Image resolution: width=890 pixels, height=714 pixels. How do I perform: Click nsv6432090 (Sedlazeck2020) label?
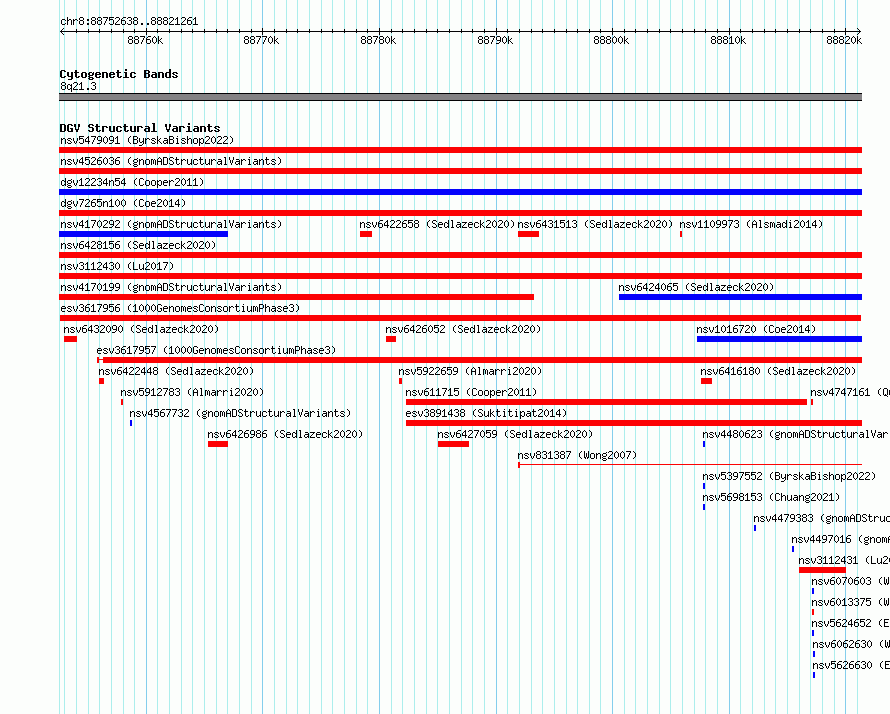click(x=141, y=329)
